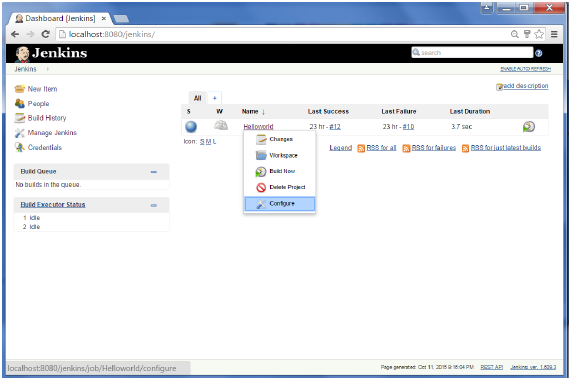Screen dimensions: 569x378
Task: Click RSS for all feed icon
Action: point(361,148)
